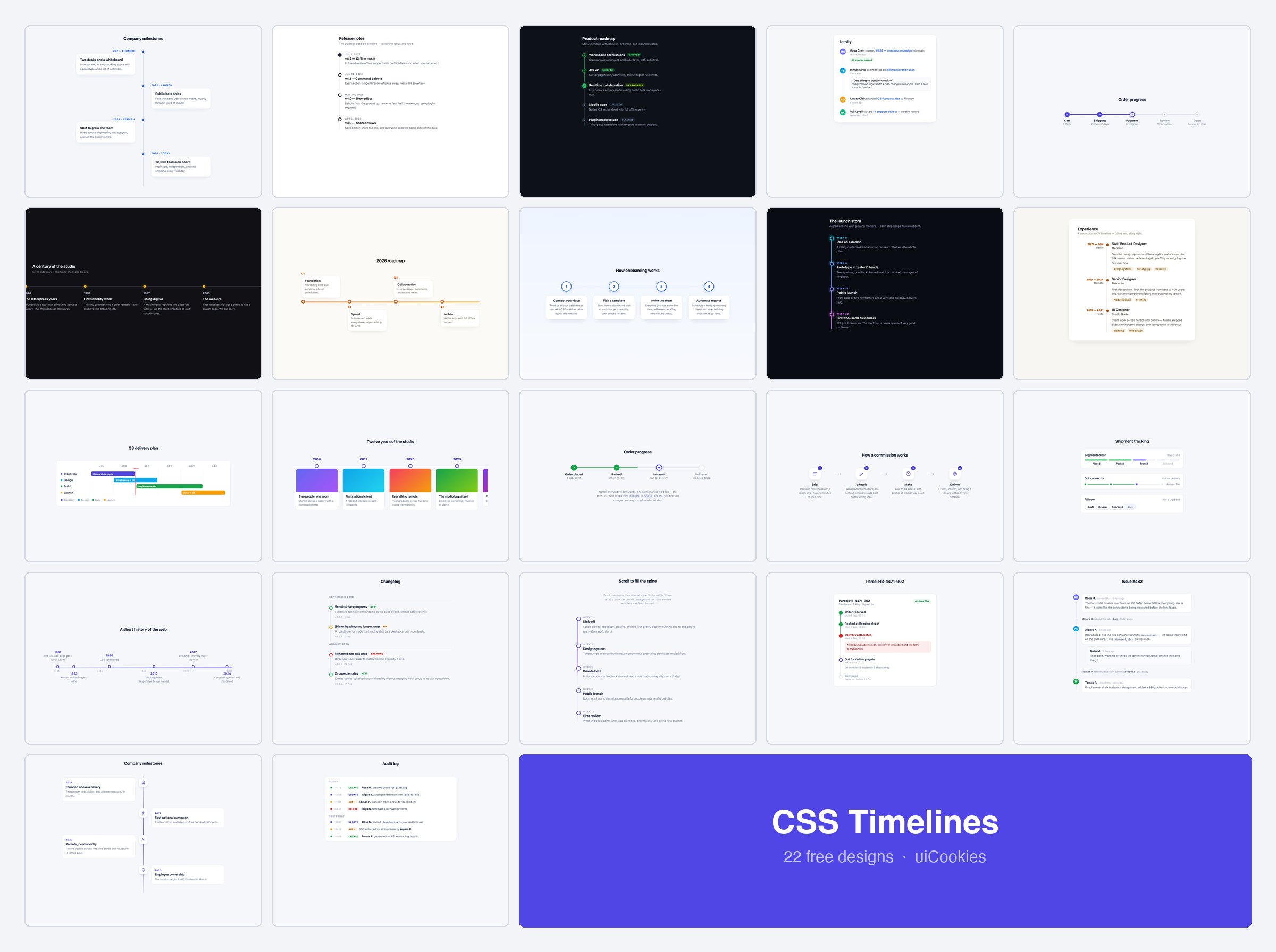Click person icon beside Remote, permanently
This screenshot has height=952, width=1276.
(144, 839)
